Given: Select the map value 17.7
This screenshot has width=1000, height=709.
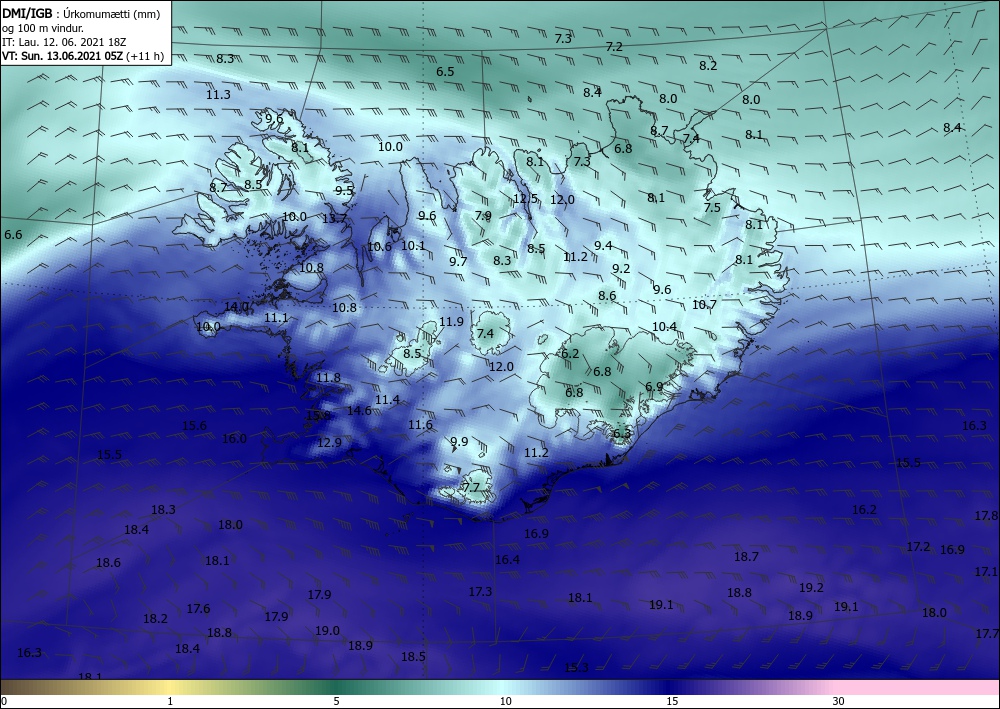Looking at the screenshot, I should tap(987, 634).
